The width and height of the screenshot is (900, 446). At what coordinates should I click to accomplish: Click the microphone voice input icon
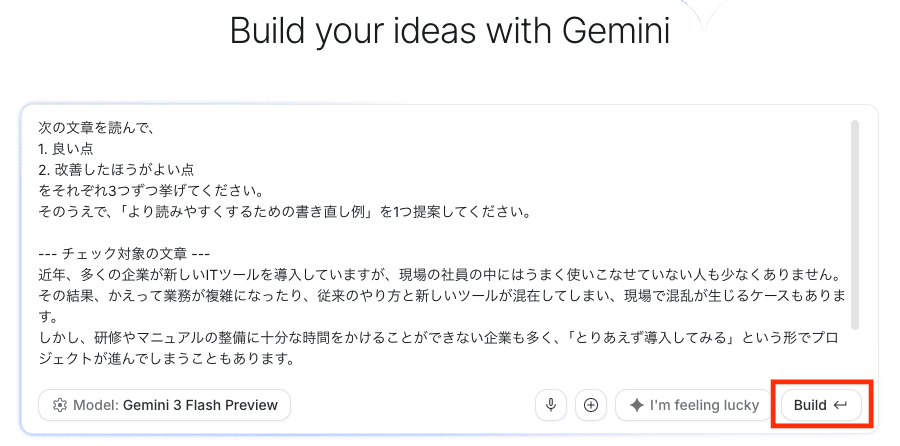550,405
